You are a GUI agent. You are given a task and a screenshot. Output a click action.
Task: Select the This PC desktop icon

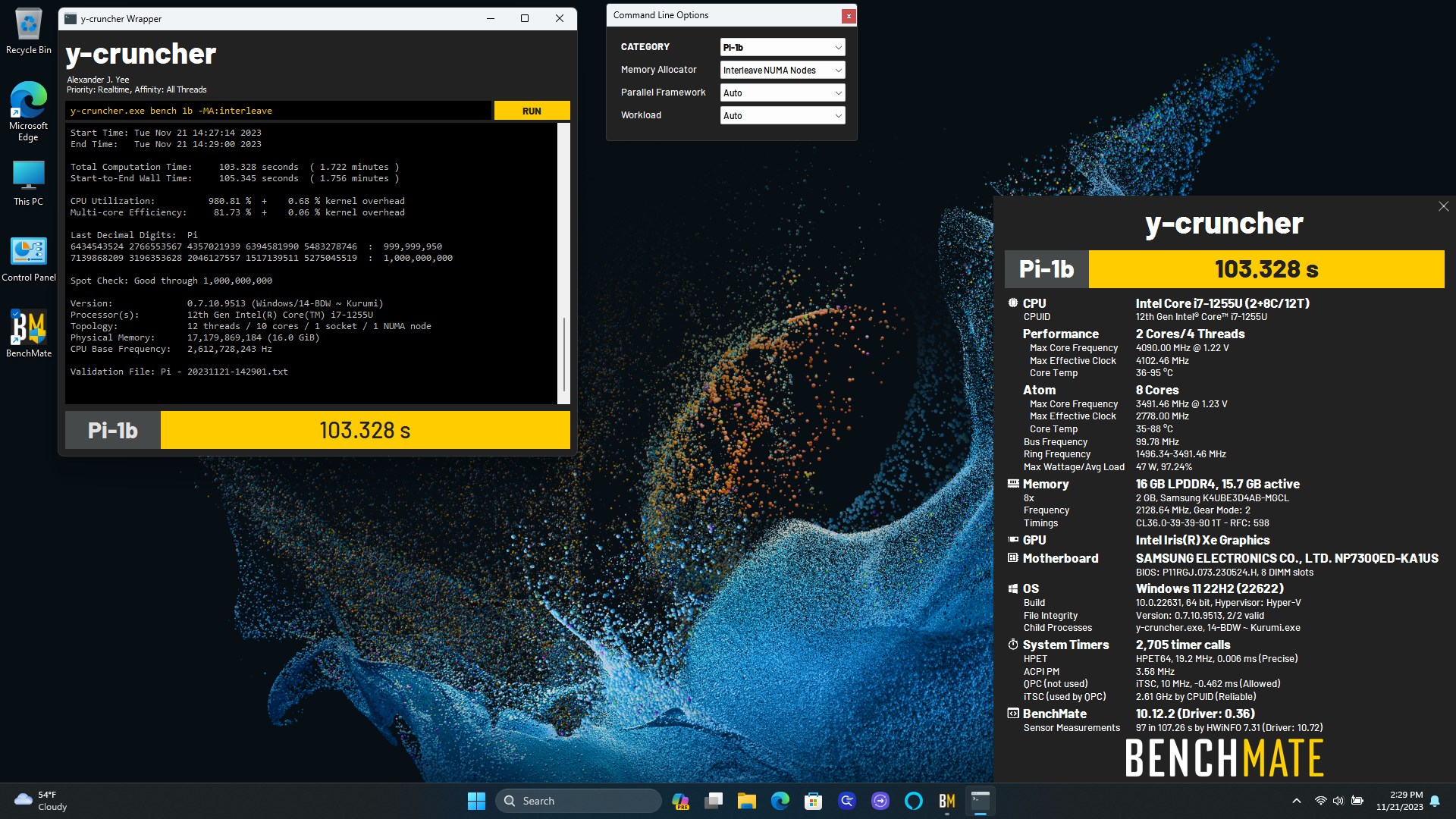pos(28,184)
